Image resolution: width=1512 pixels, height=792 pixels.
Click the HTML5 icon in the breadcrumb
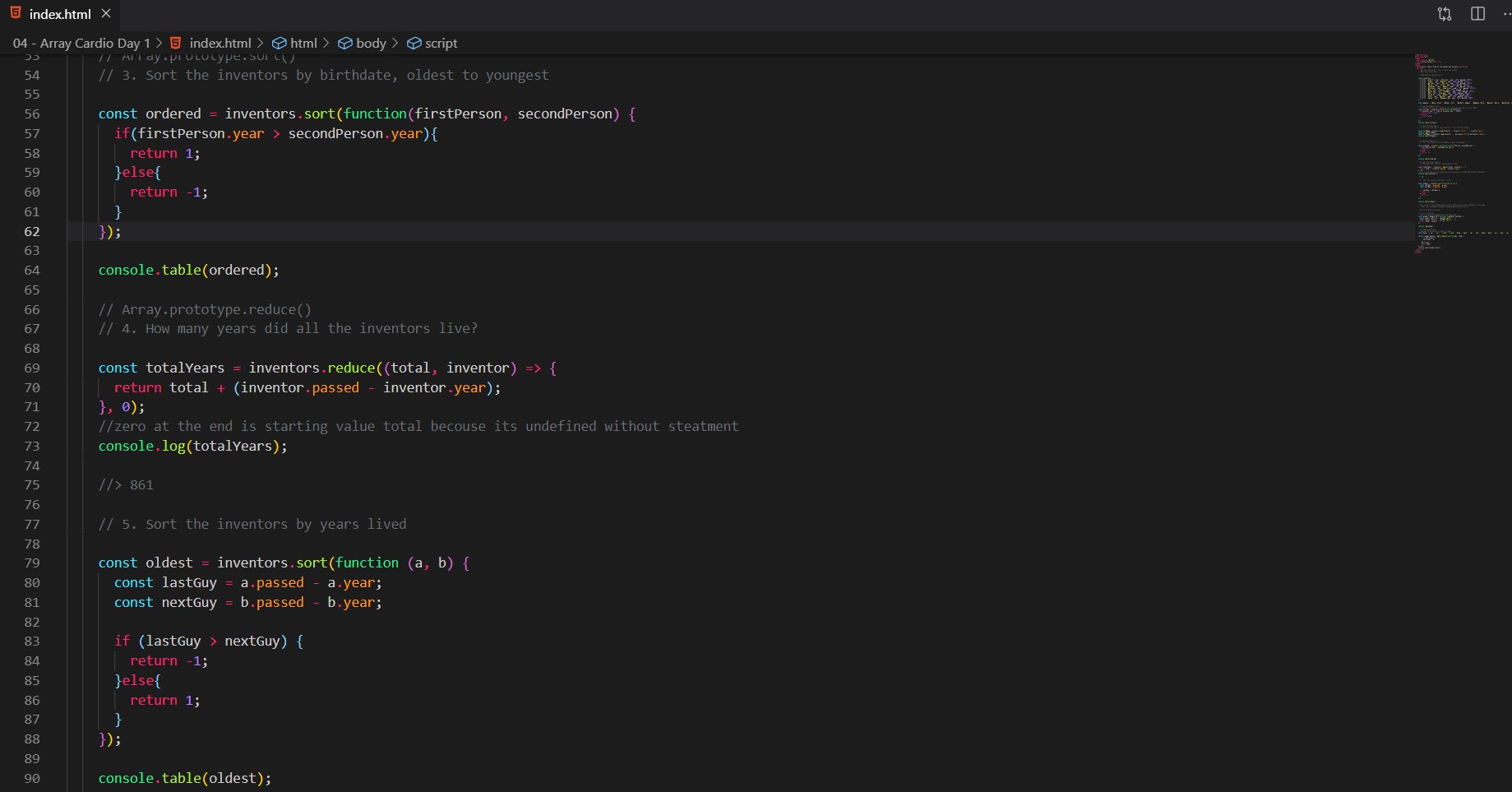pos(175,43)
